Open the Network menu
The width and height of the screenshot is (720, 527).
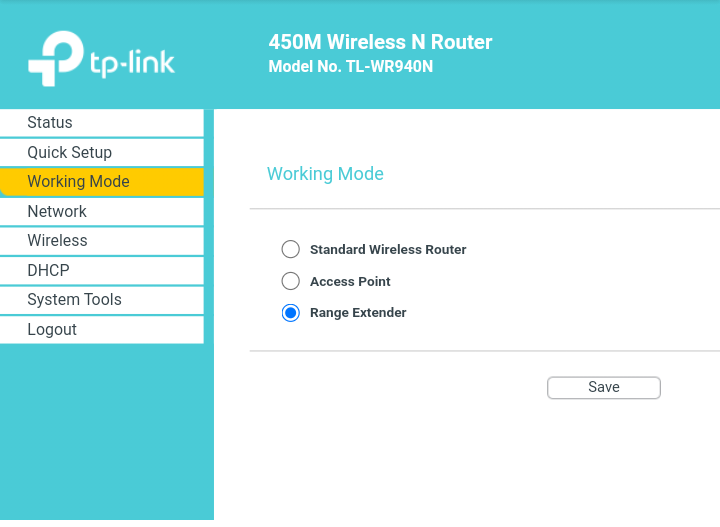point(101,212)
